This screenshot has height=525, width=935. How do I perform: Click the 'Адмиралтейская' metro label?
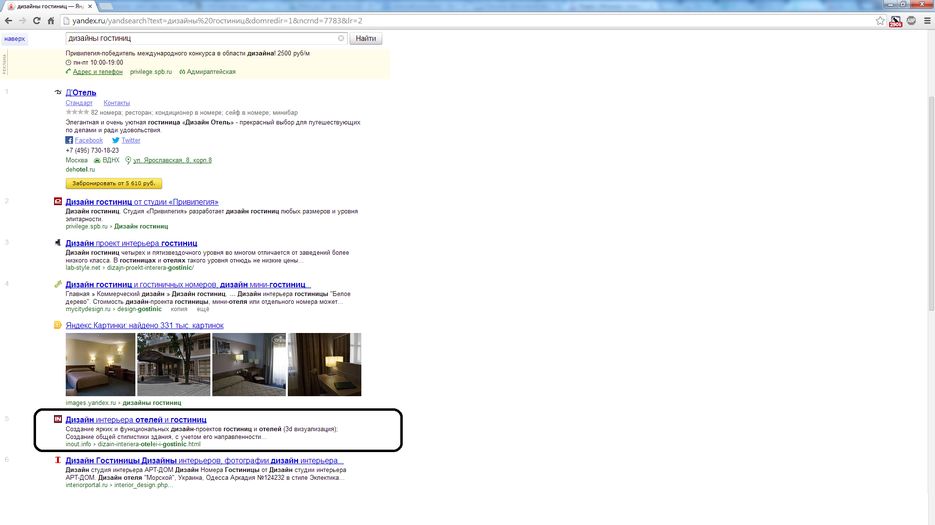pyautogui.click(x=211, y=72)
